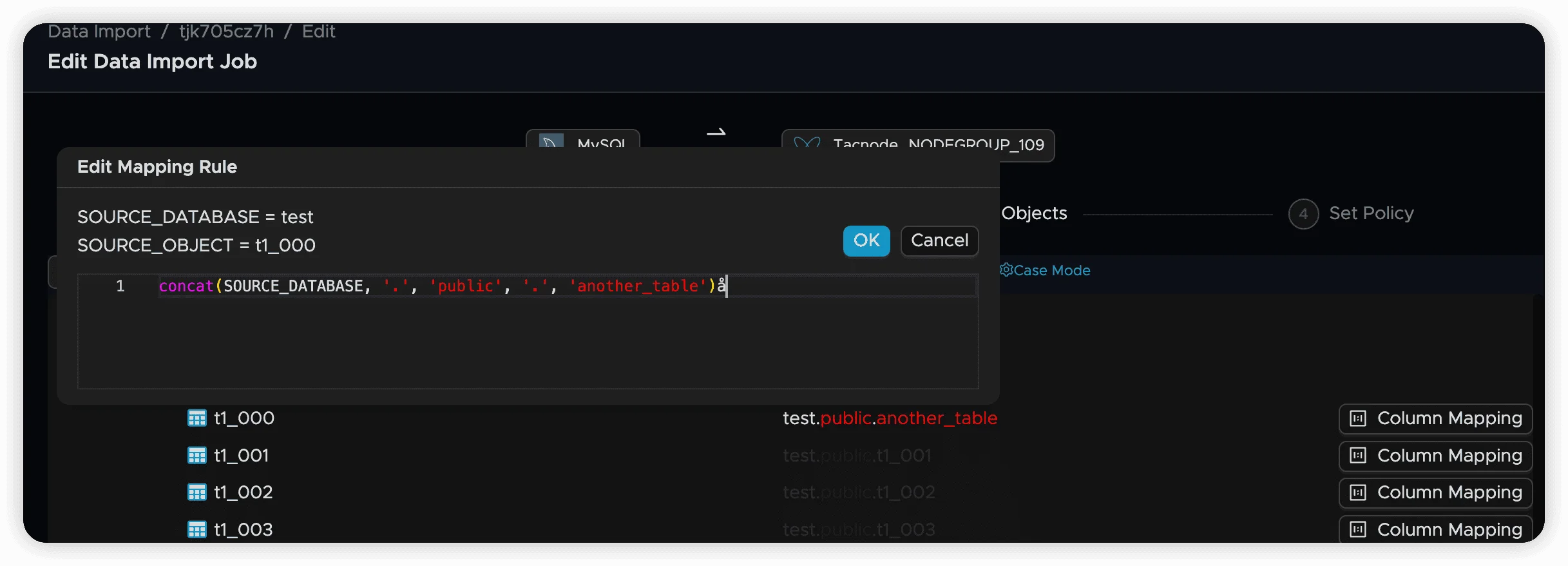Screen dimensions: 1568x566
Task: Click the Tacnode target node icon
Action: tap(807, 143)
